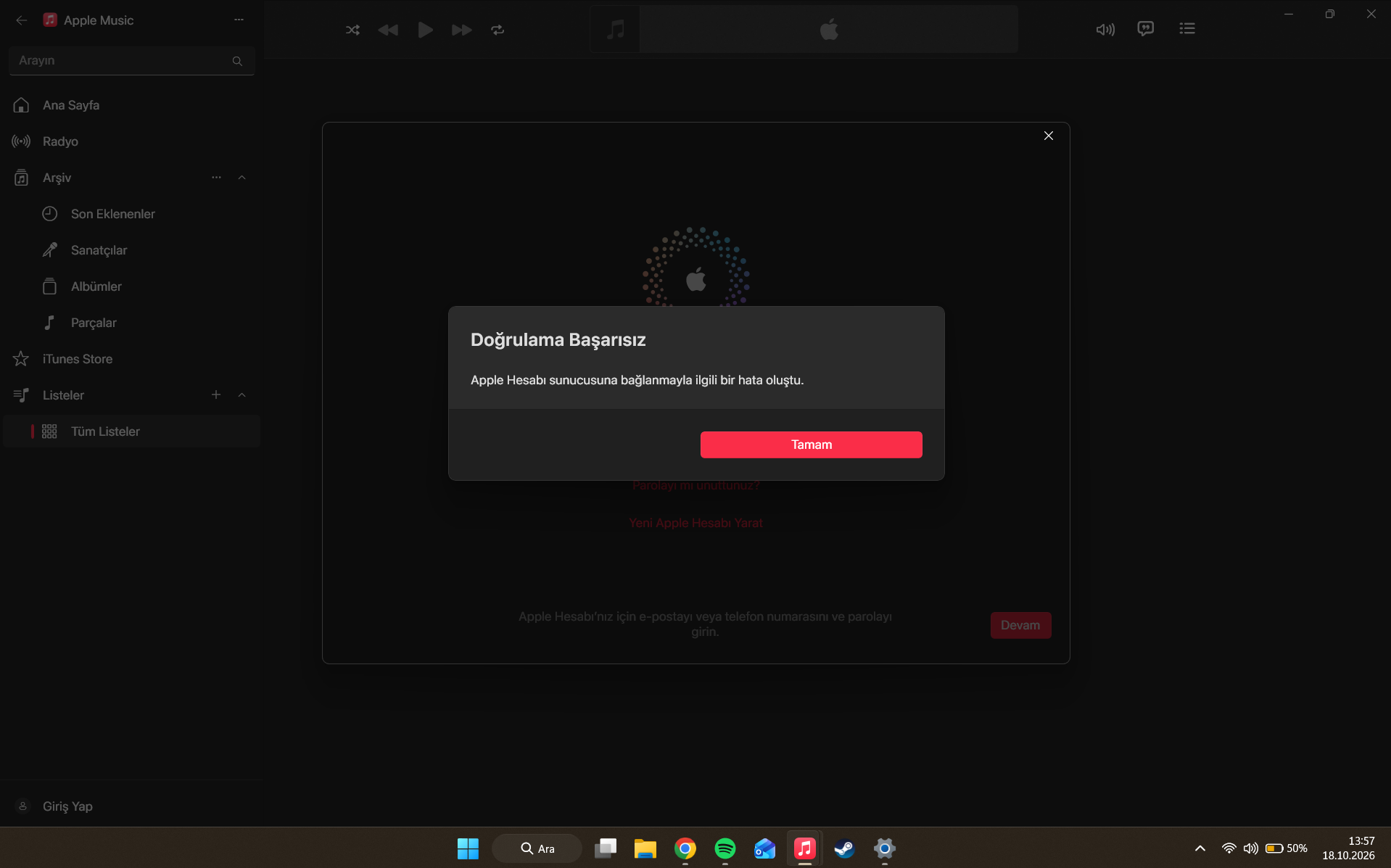This screenshot has height=868, width=1391.
Task: Select Tüm Listeler
Action: pyautogui.click(x=131, y=431)
